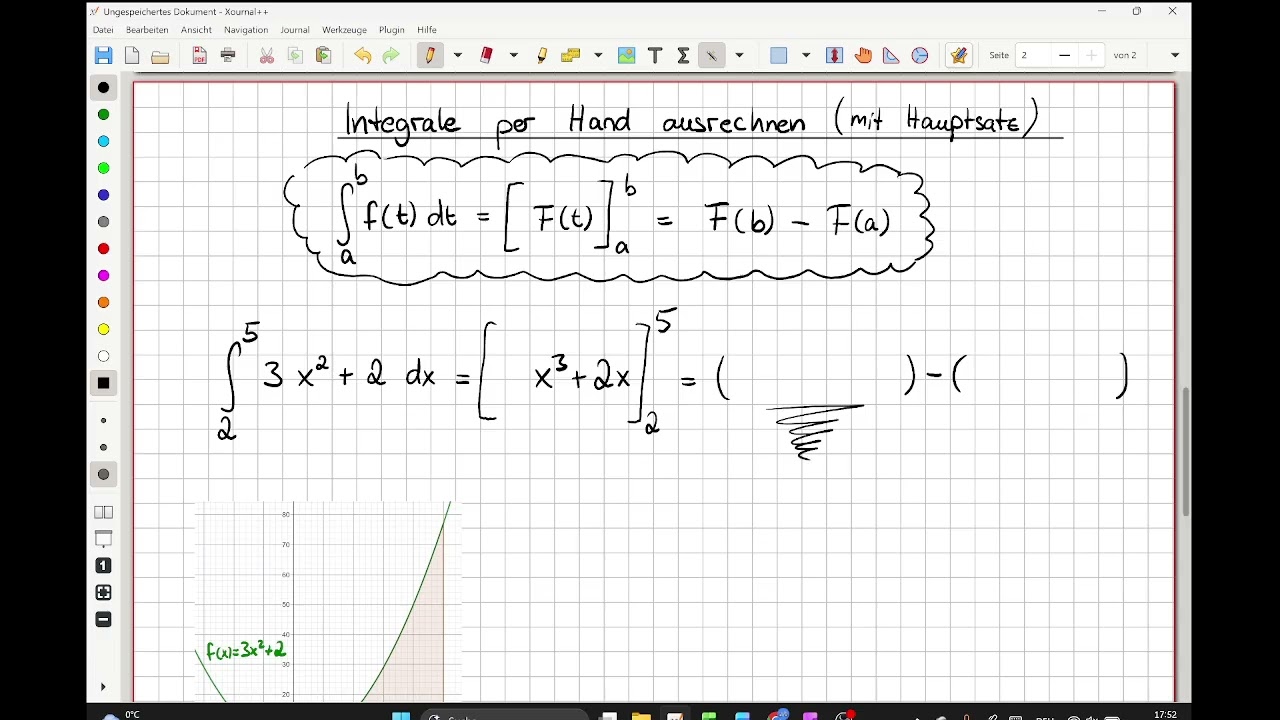1280x720 pixels.
Task: Select the rectangle selection tool
Action: pyautogui.click(x=779, y=56)
